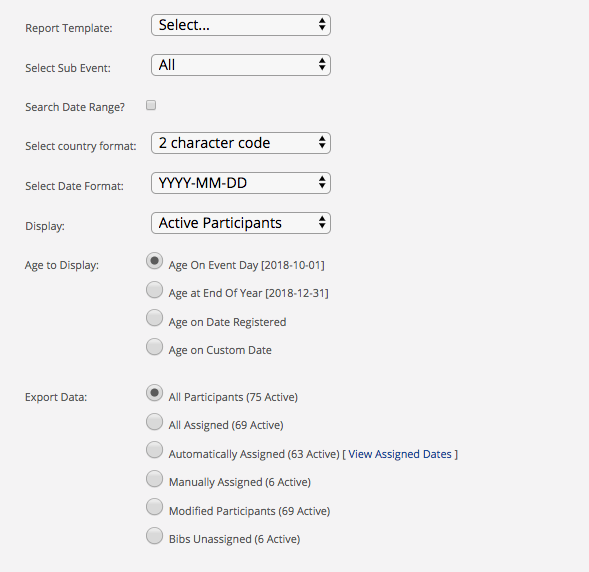This screenshot has width=589, height=572.
Task: Select All Participants (75 Active) radio
Action: coord(154,393)
